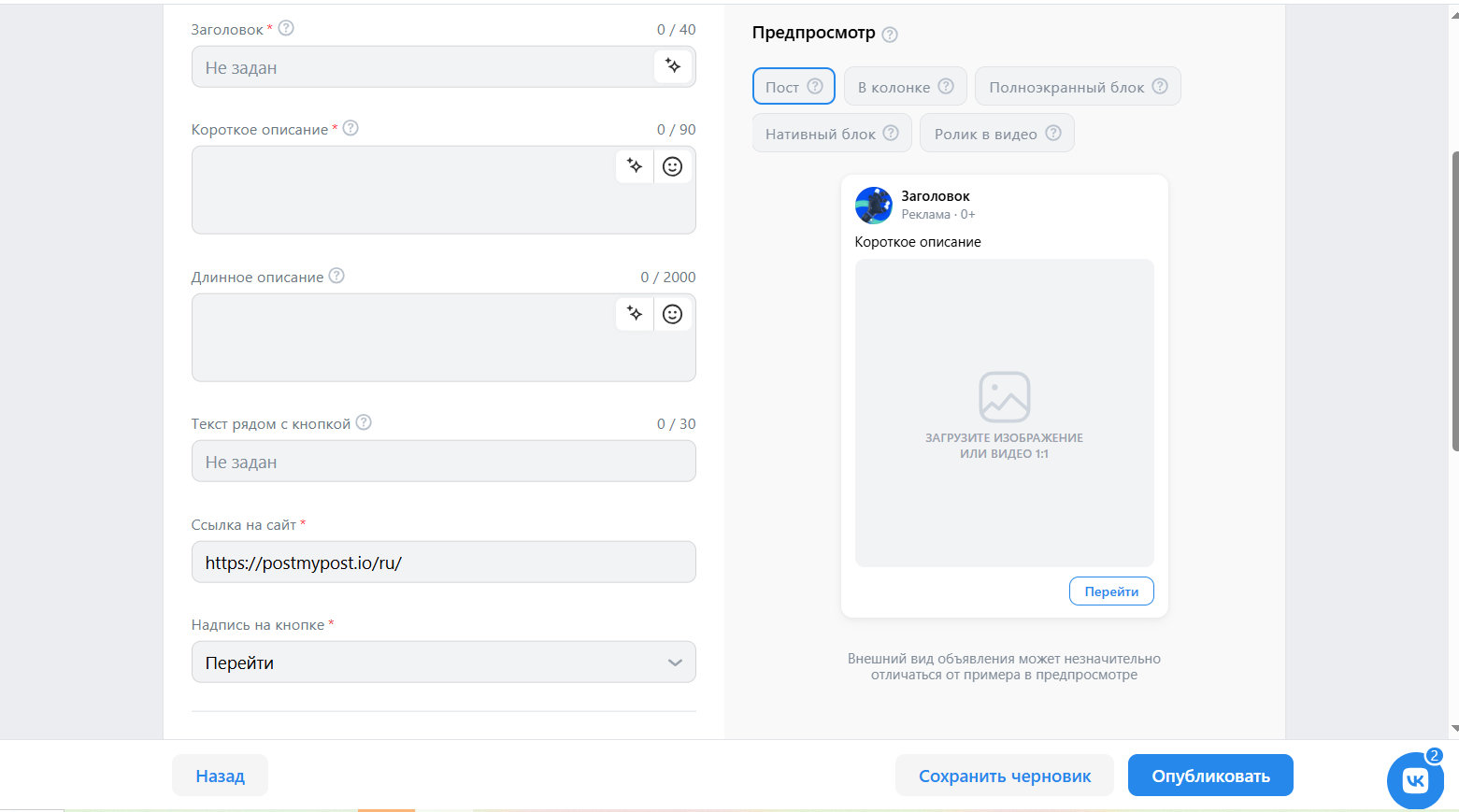The height and width of the screenshot is (812, 1459).
Task: Open help icon next to Короткое описание label
Action: [350, 128]
